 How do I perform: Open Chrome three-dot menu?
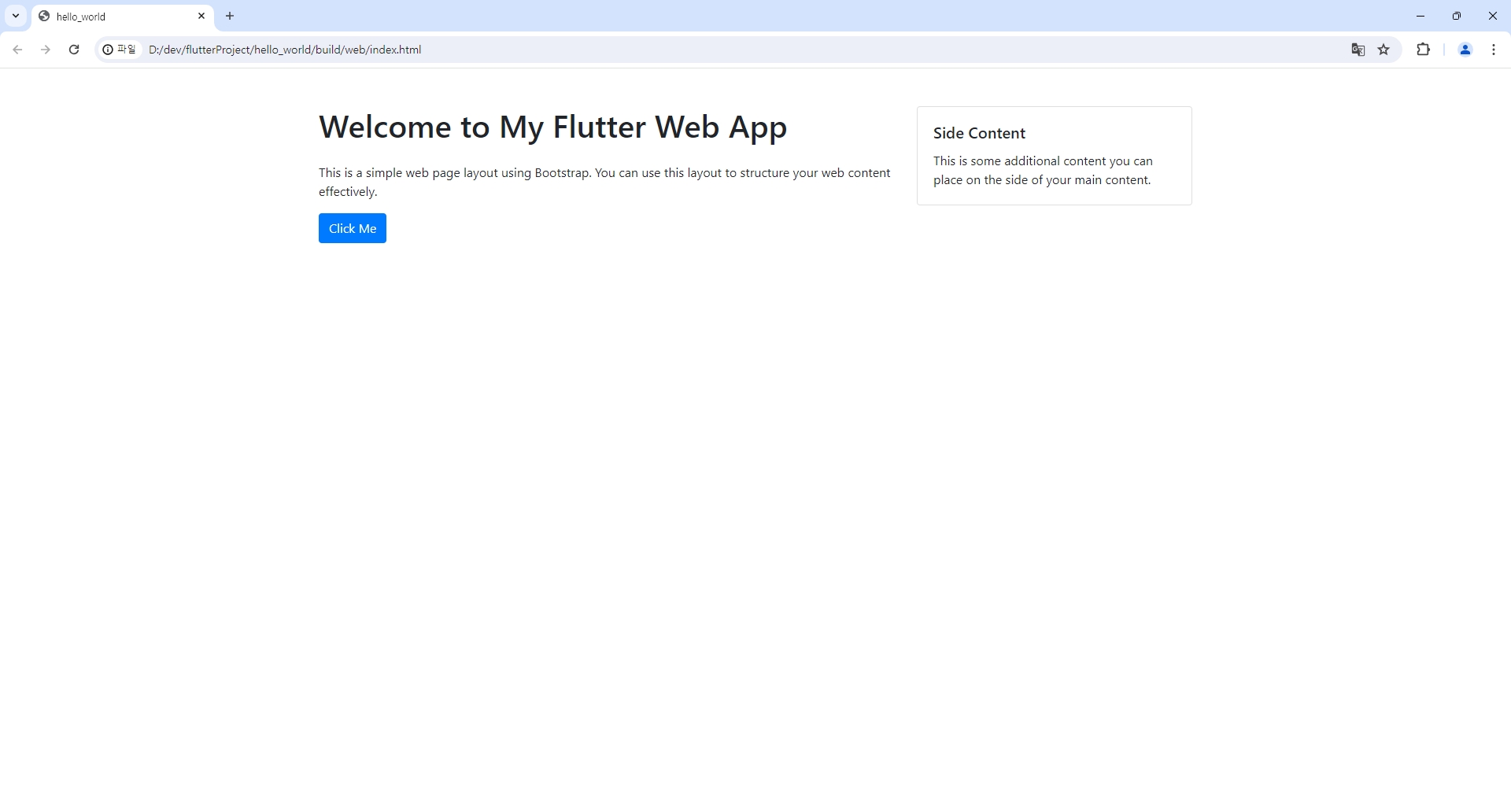point(1494,50)
